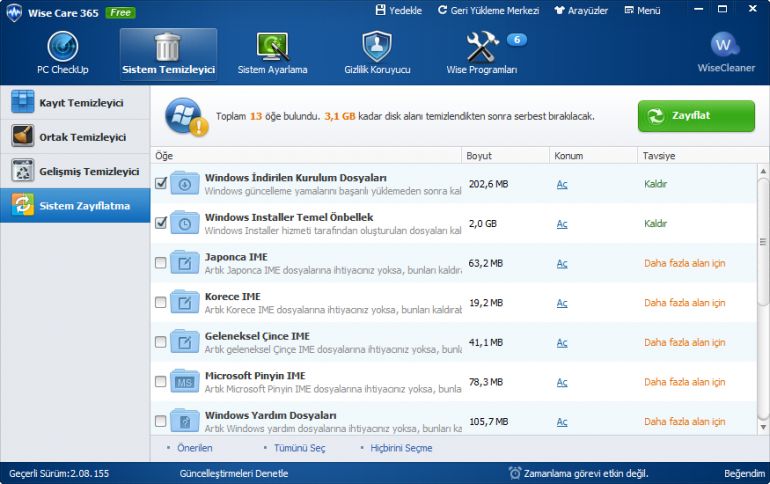Switch to Gelişmiş Temizleyici section

click(75, 171)
